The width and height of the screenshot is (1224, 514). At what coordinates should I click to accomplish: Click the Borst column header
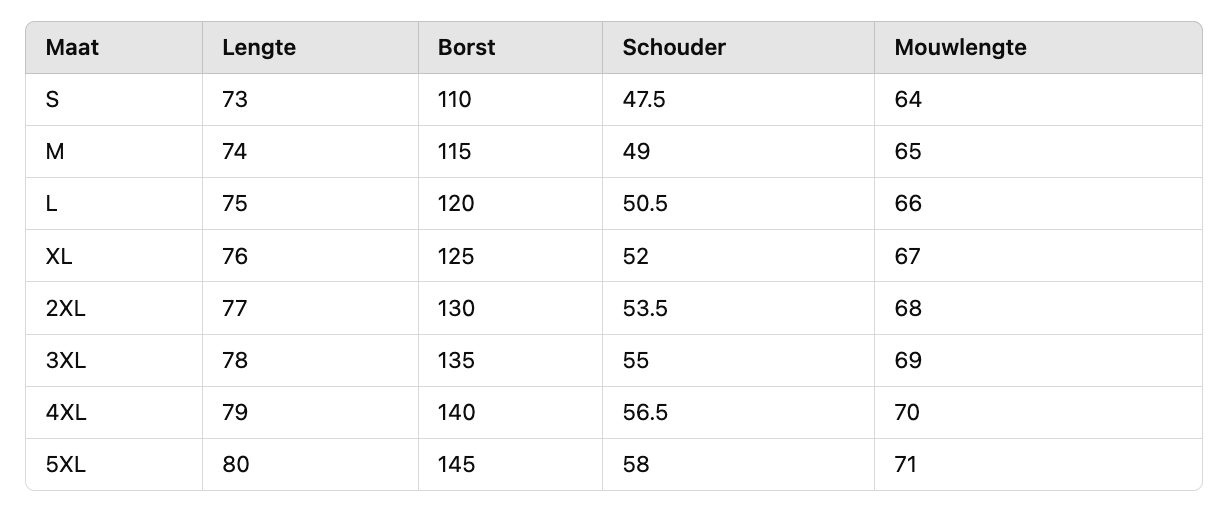pos(467,47)
